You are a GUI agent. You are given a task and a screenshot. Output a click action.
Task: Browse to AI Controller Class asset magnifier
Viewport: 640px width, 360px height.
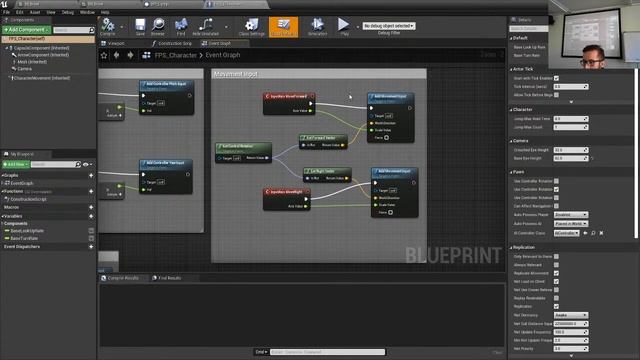(593, 233)
